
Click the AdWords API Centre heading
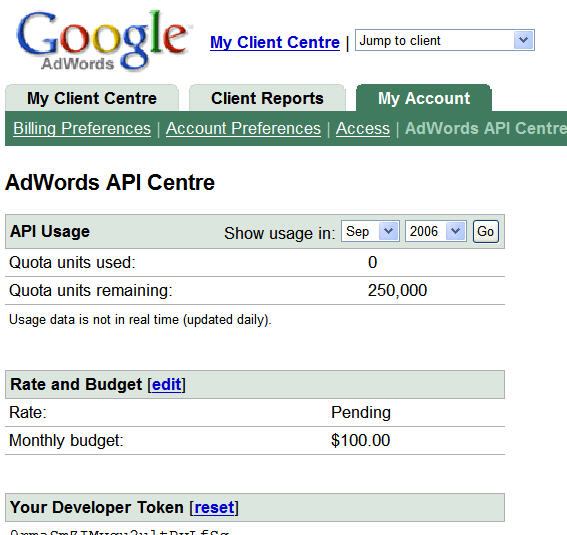tap(110, 182)
